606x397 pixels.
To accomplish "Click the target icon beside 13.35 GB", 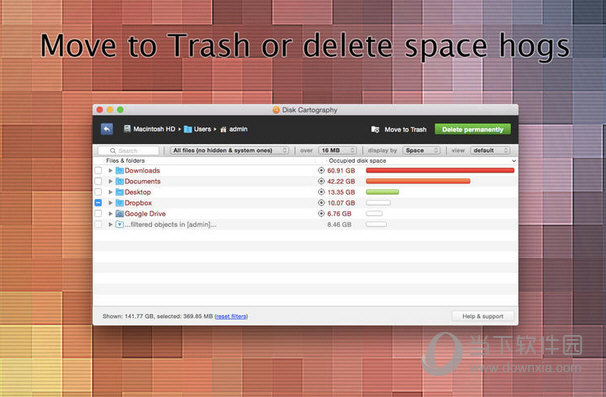I will pos(321,192).
